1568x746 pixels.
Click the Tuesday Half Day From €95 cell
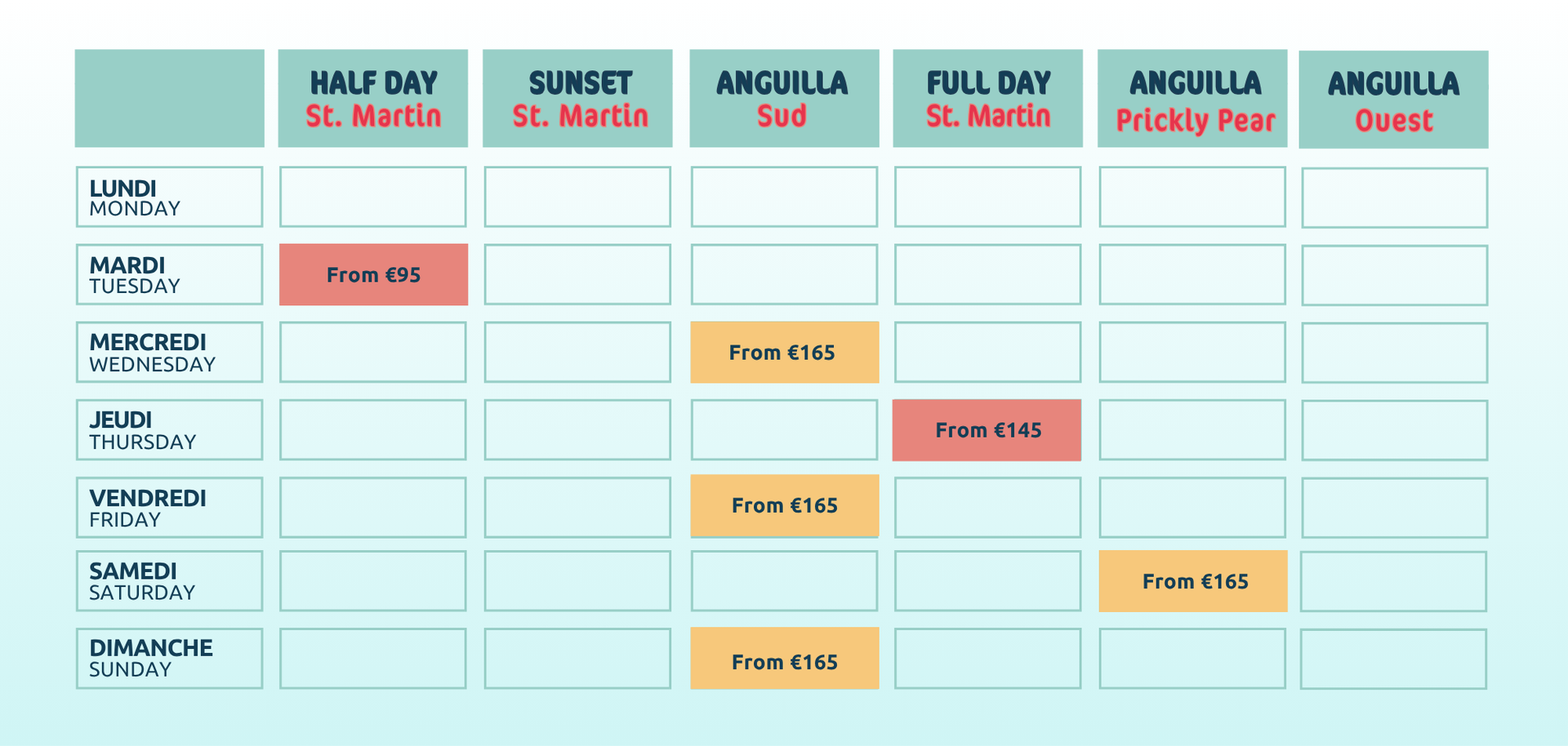coord(373,274)
